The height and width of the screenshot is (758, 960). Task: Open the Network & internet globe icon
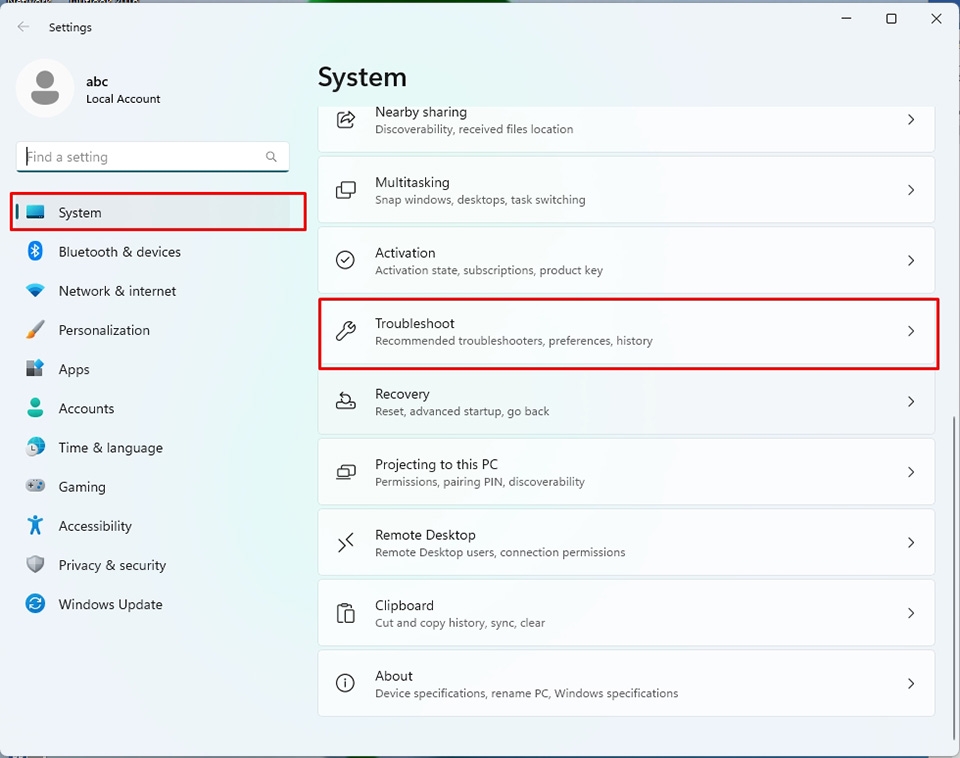(x=34, y=291)
